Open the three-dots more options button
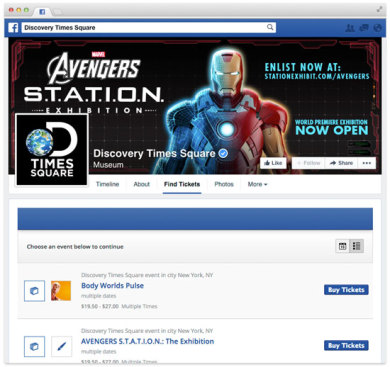This screenshot has height=367, width=390. pos(367,163)
